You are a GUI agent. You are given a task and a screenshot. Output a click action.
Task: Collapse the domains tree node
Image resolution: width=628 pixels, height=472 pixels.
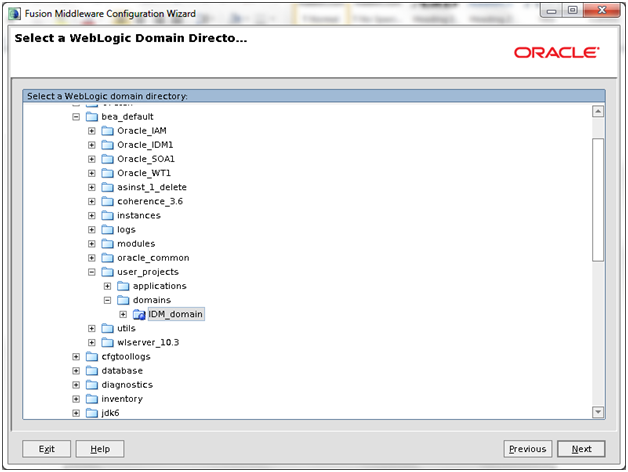pos(107,300)
